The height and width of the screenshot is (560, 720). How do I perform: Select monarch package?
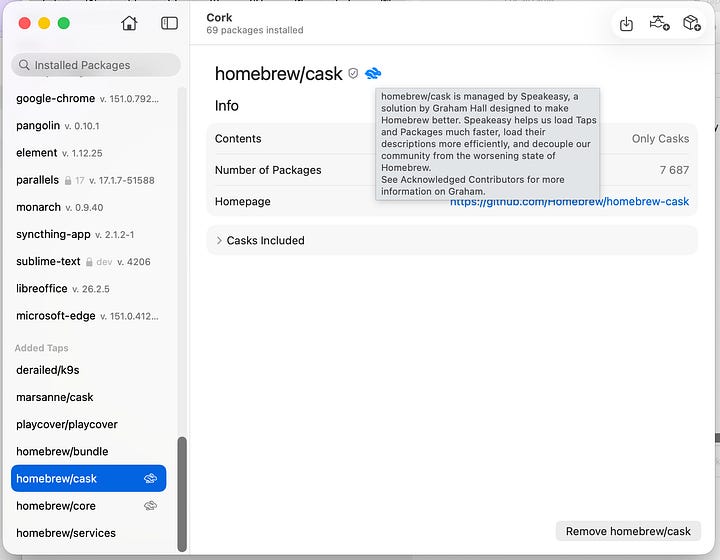coord(88,207)
